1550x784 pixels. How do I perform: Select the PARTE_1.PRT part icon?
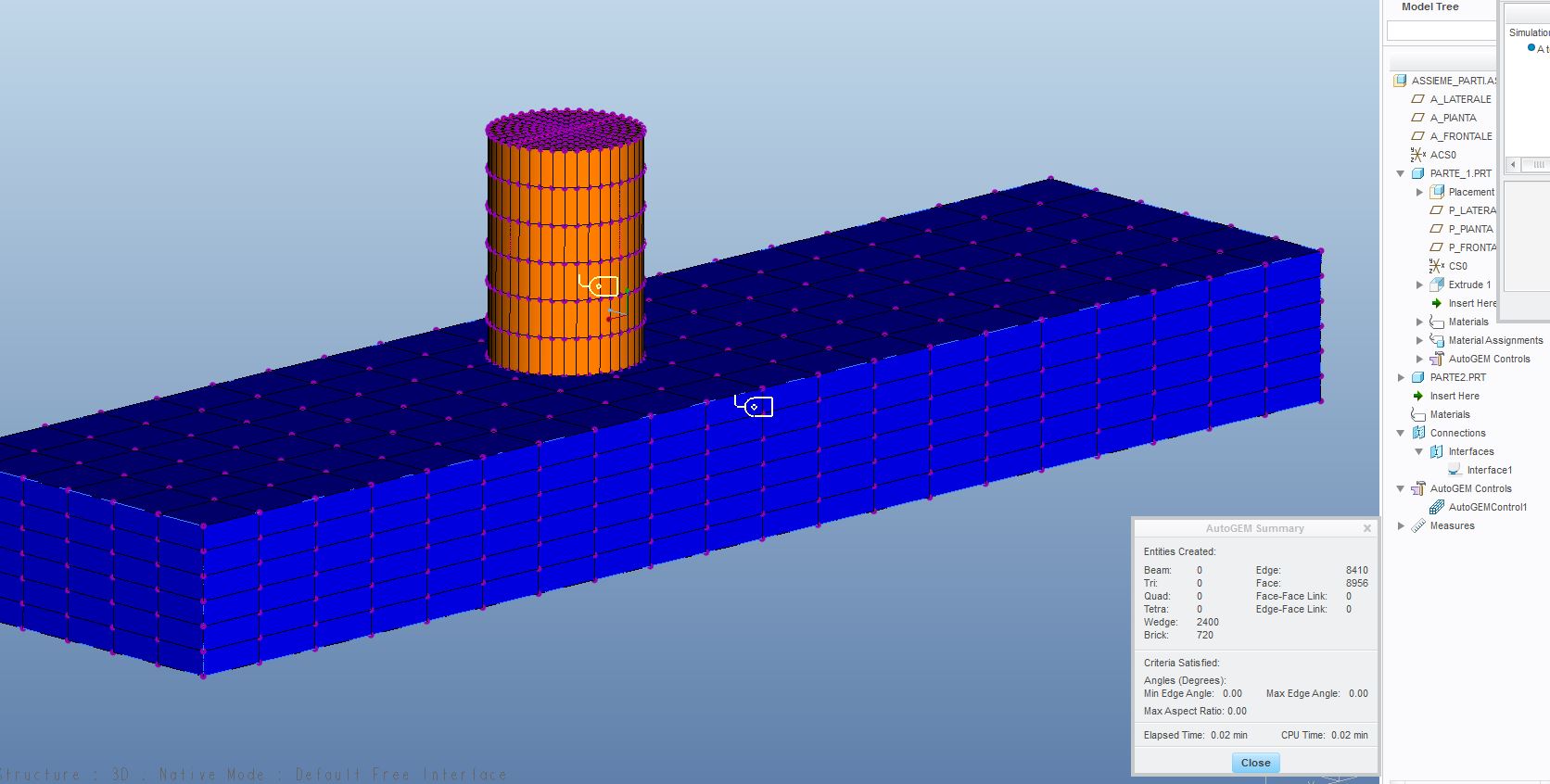[x=1417, y=173]
